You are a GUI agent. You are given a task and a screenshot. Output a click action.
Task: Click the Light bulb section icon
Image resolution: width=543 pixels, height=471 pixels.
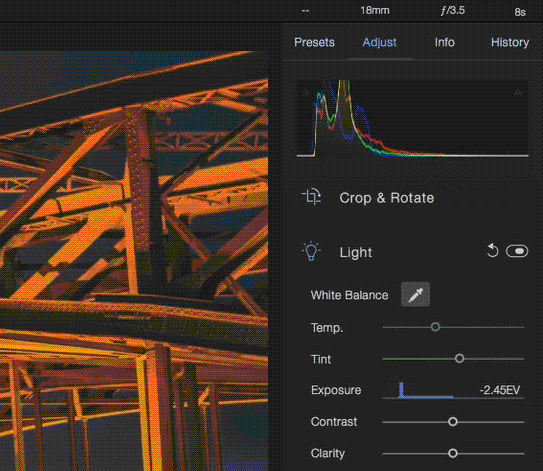311,251
